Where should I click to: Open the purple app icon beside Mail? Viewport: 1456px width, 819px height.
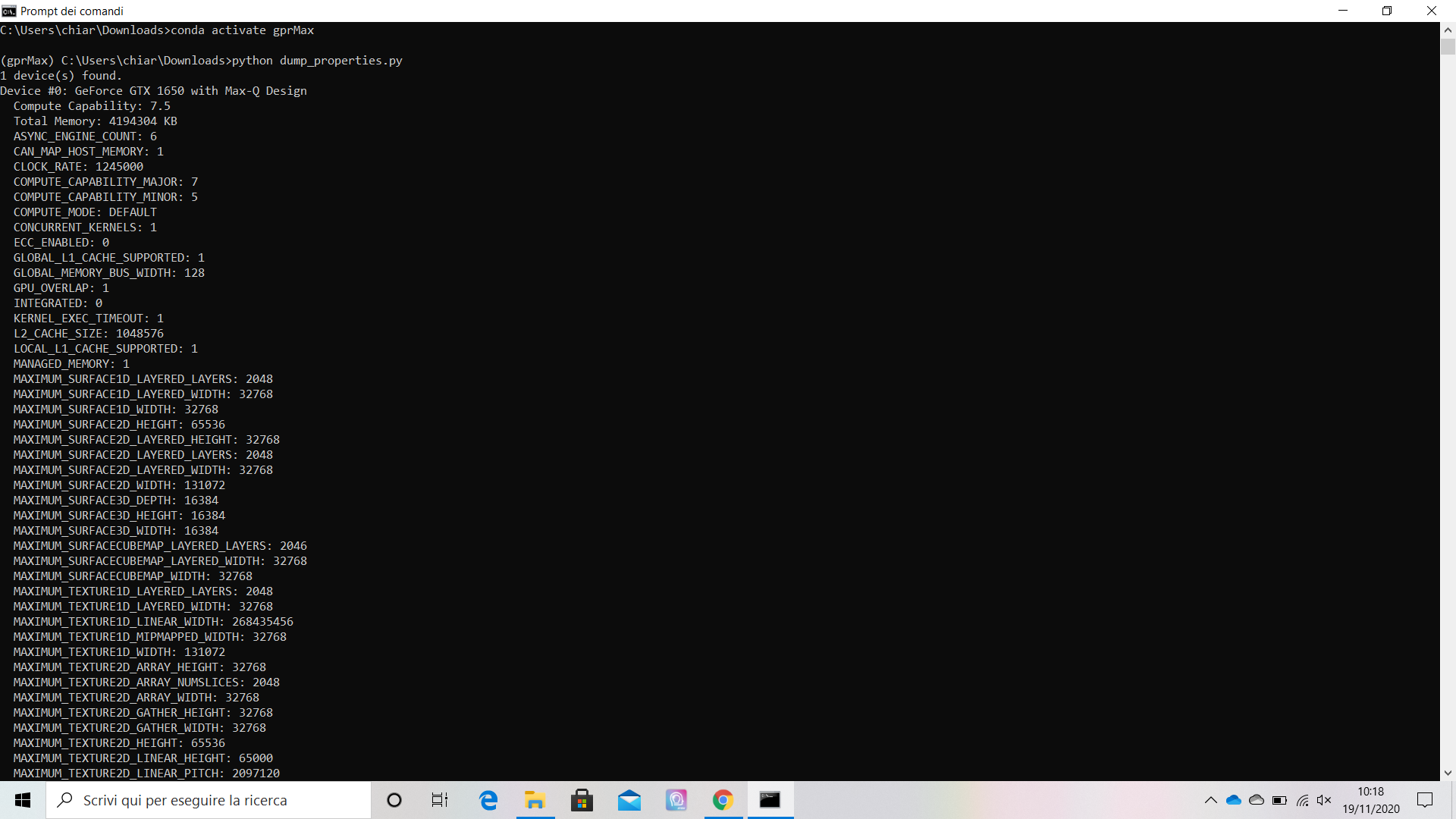pyautogui.click(x=676, y=800)
